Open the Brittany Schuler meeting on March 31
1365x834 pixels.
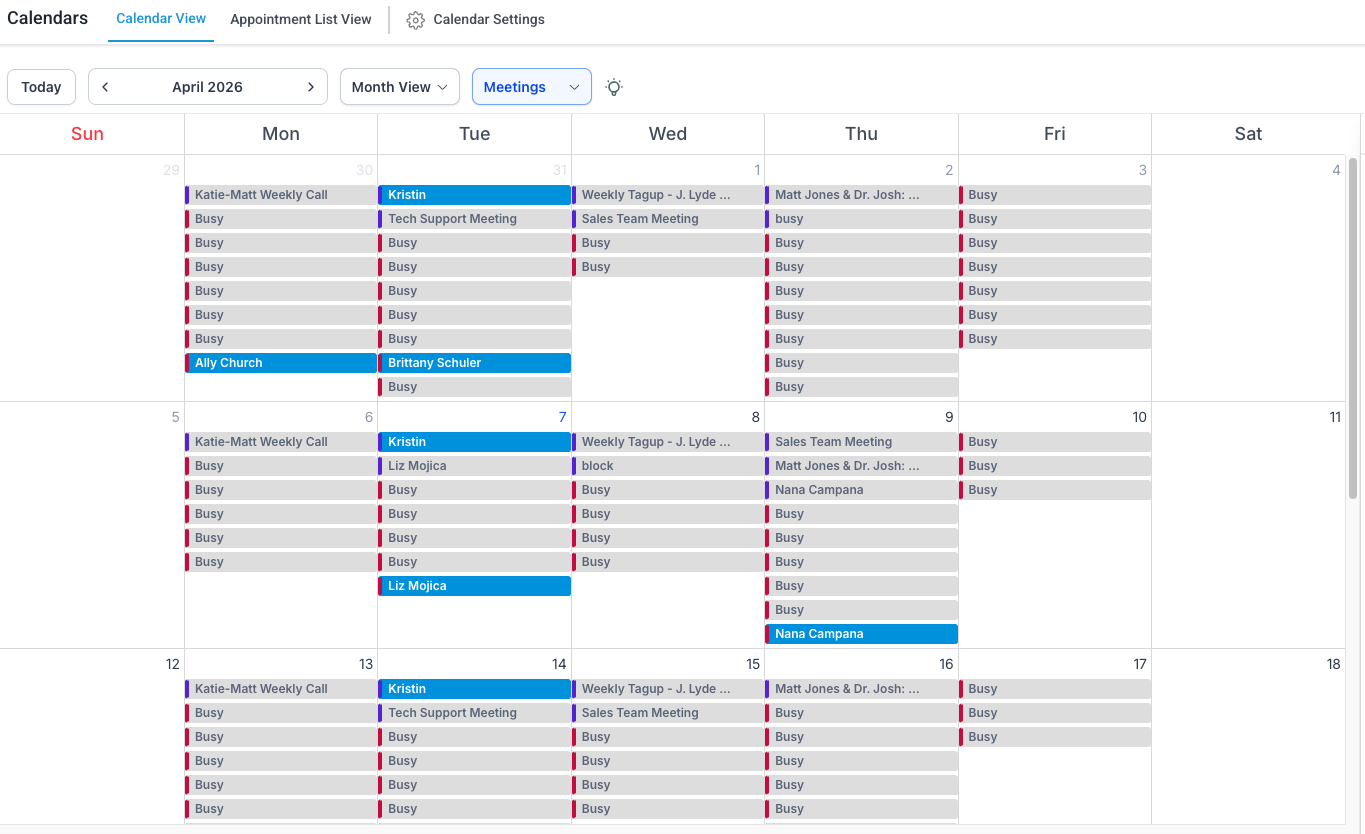click(x=474, y=362)
